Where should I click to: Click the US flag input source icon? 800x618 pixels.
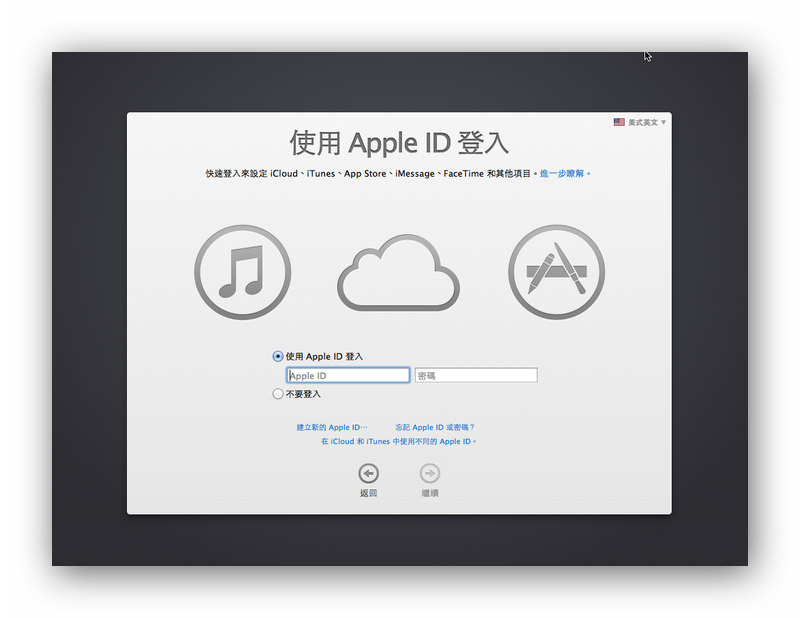[x=619, y=122]
